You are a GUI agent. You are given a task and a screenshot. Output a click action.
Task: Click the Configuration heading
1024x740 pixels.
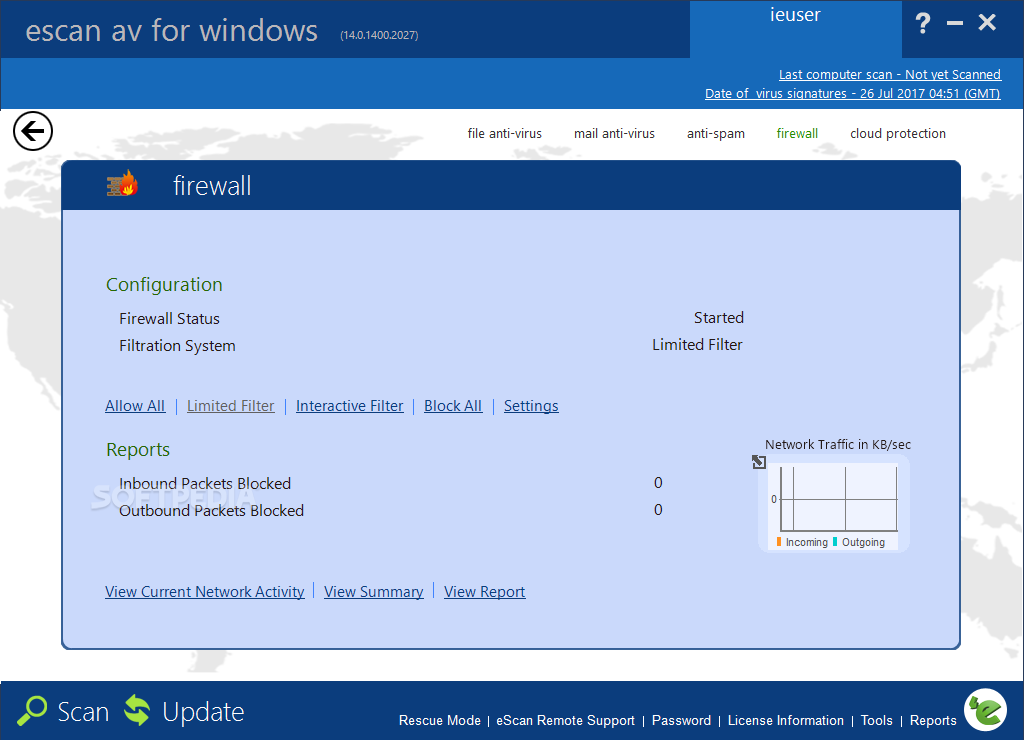click(164, 285)
